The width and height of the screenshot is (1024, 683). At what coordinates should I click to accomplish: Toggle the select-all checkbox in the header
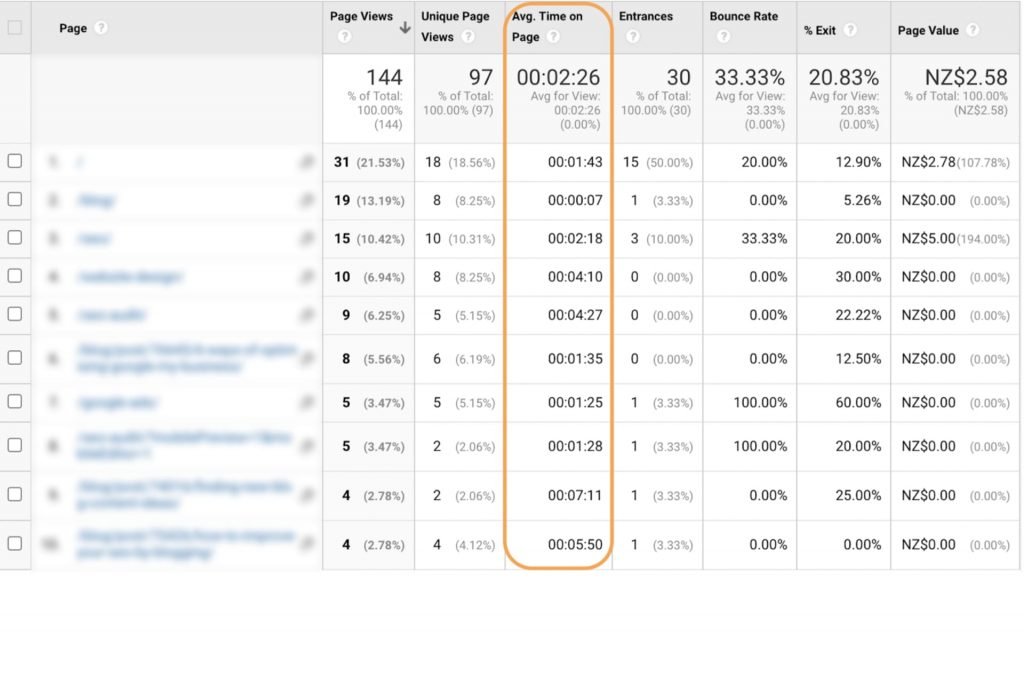(x=14, y=28)
